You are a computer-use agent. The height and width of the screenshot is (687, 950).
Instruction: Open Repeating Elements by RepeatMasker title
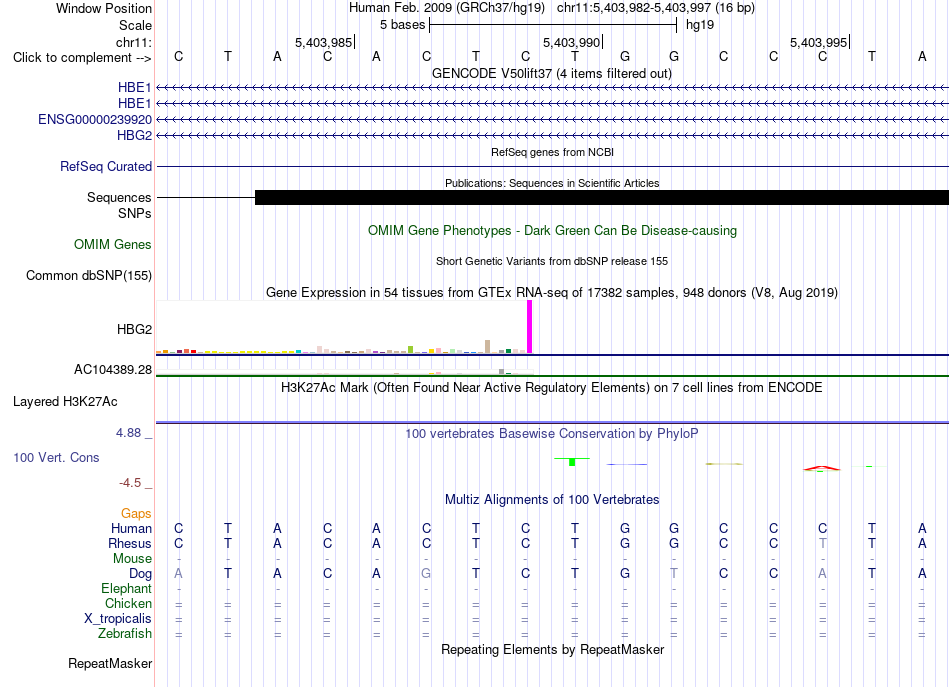552,650
